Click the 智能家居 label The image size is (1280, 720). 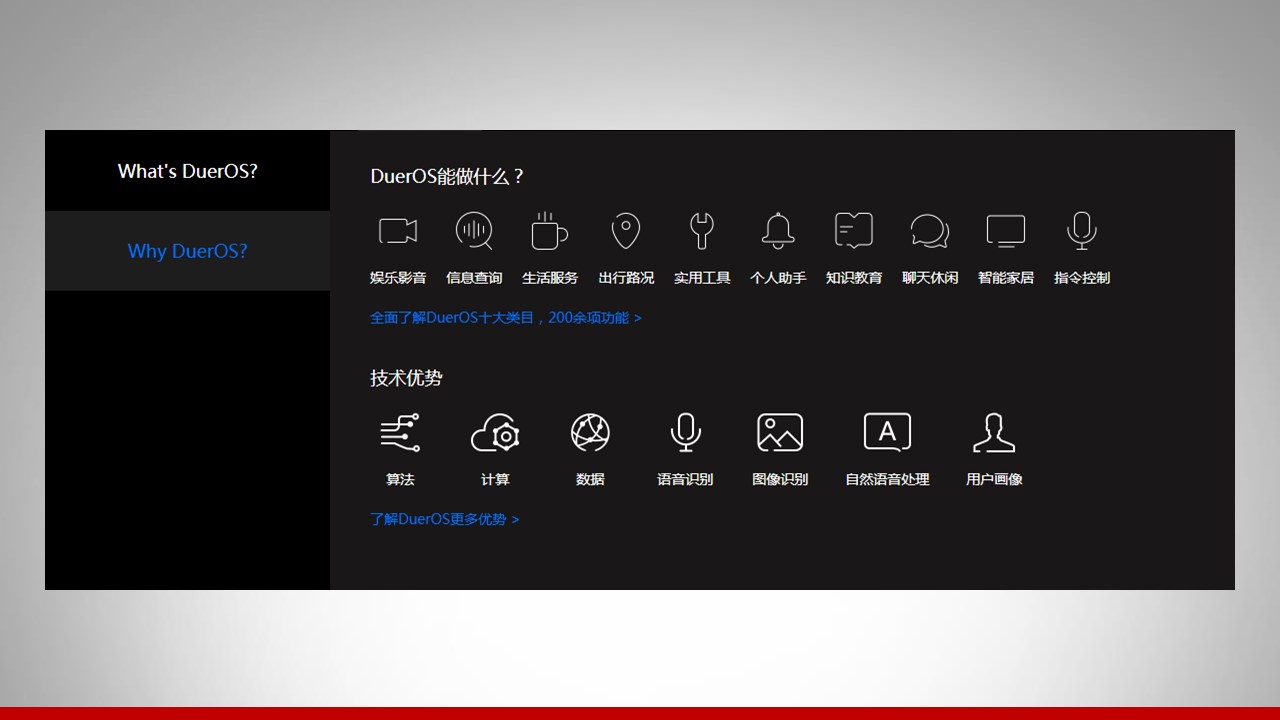click(1006, 278)
